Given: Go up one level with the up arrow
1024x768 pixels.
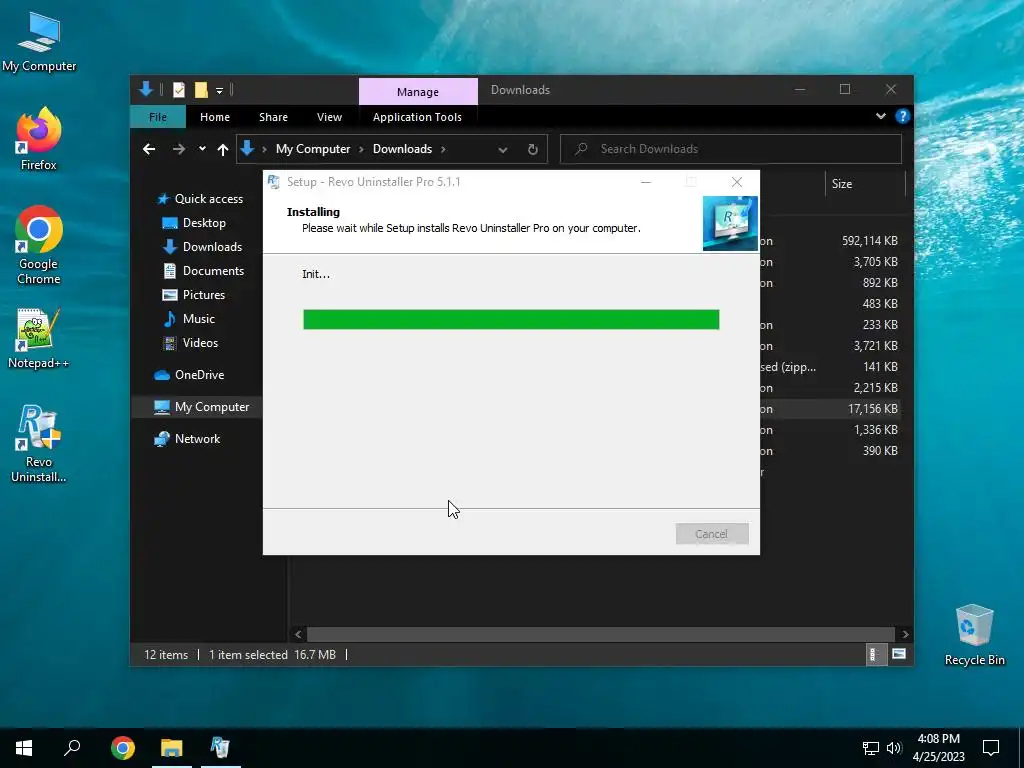Looking at the screenshot, I should point(223,150).
